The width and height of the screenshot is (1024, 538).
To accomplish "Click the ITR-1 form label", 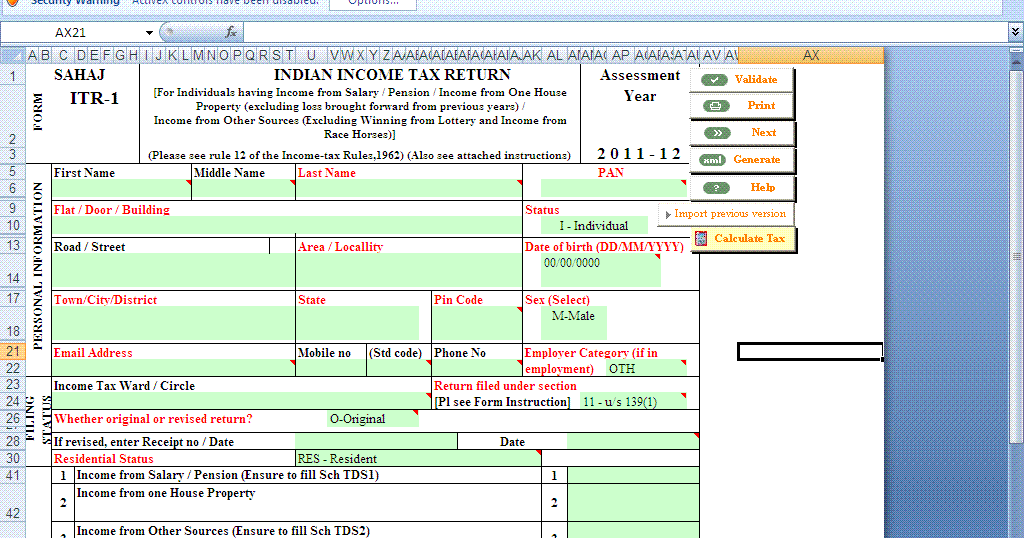I will point(95,99).
